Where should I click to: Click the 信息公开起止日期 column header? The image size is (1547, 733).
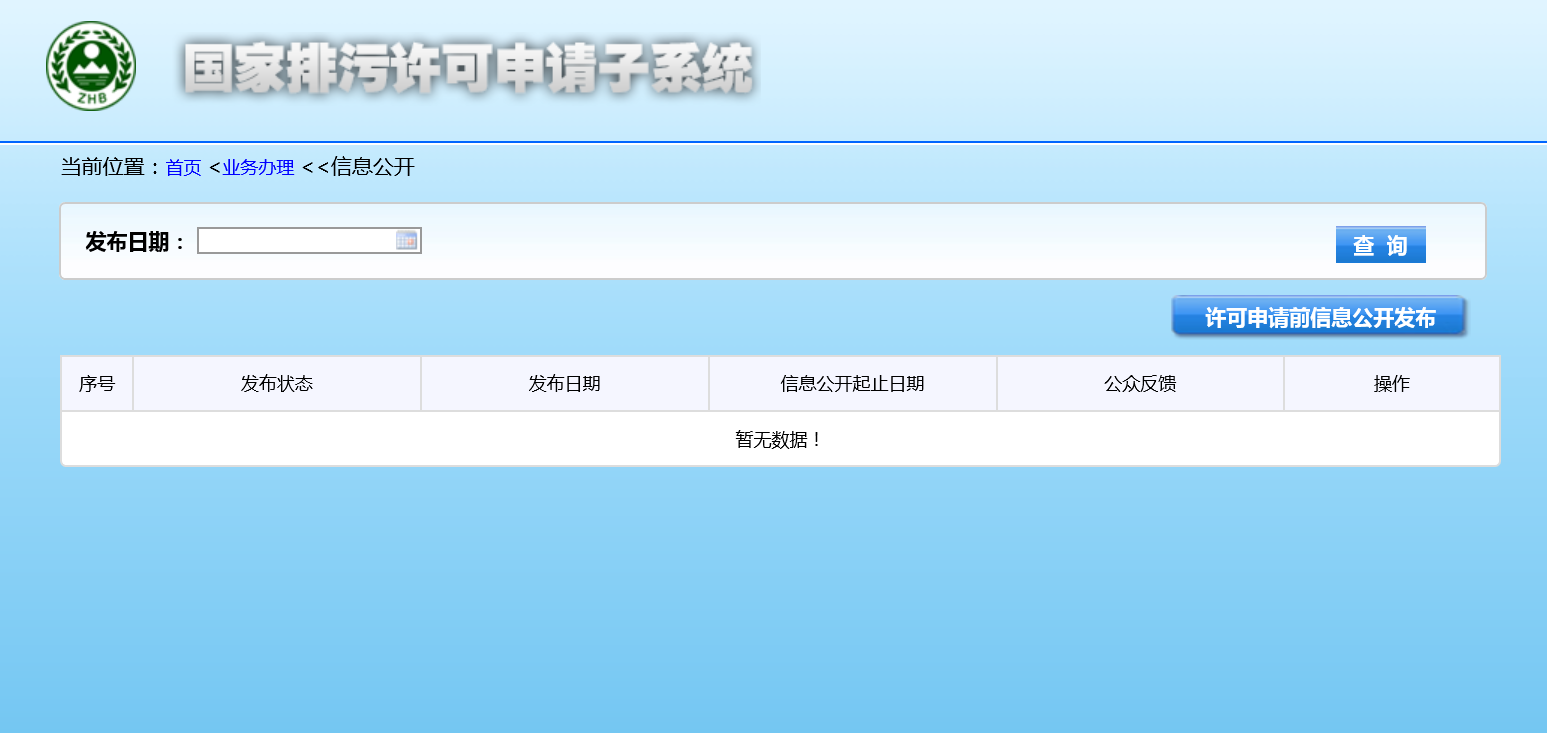pyautogui.click(x=852, y=384)
